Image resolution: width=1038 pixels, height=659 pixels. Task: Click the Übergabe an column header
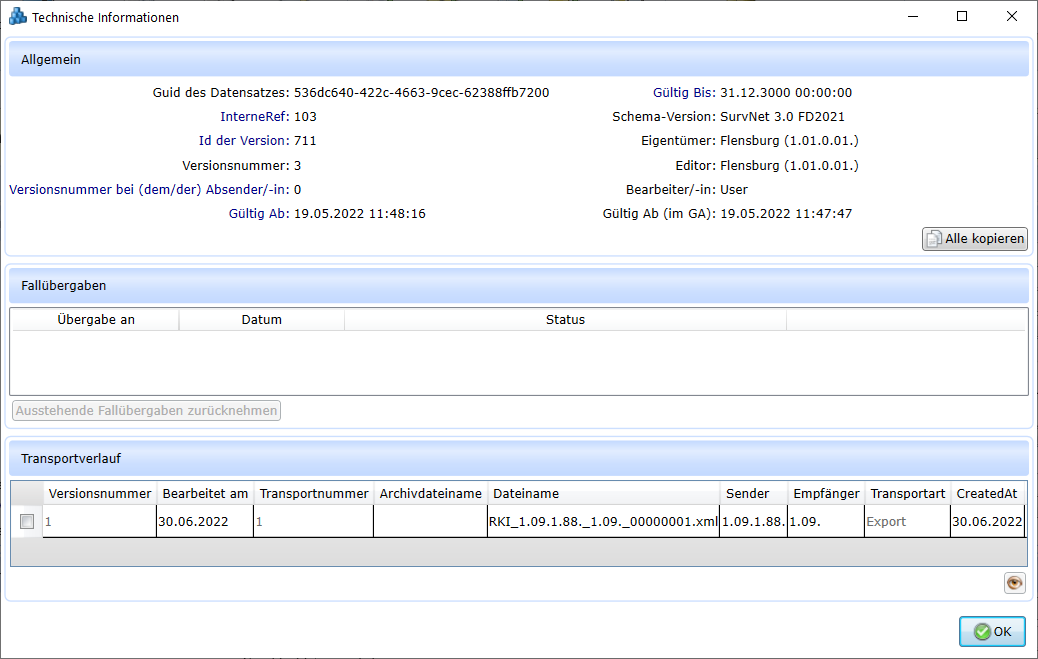click(95, 320)
